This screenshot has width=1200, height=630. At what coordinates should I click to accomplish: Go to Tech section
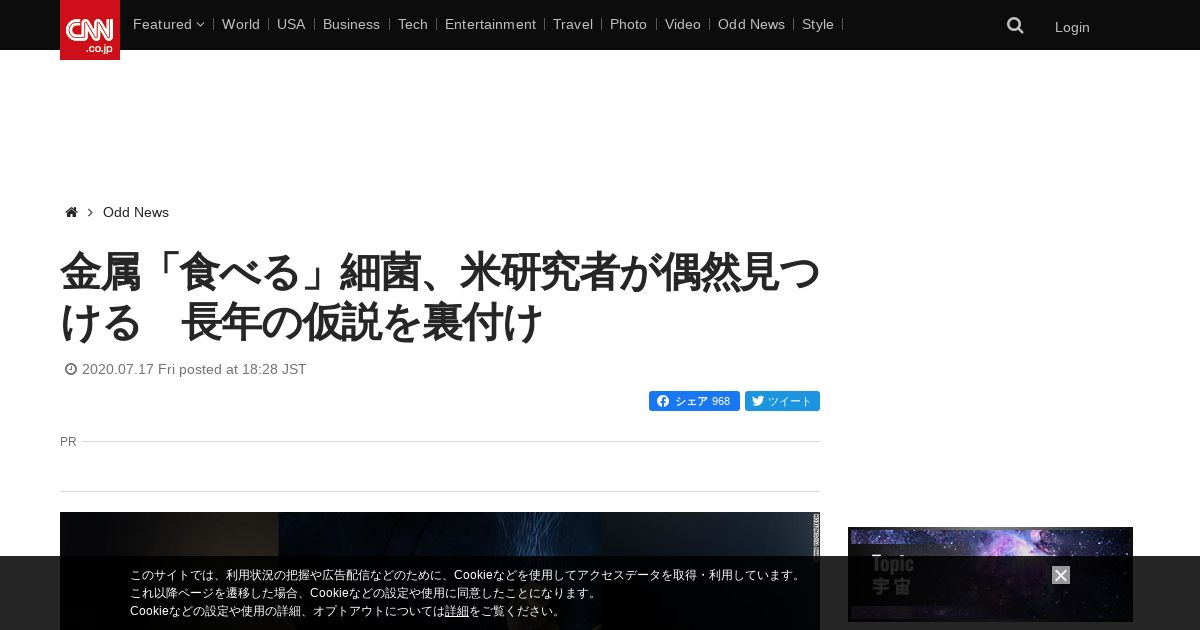coord(413,24)
